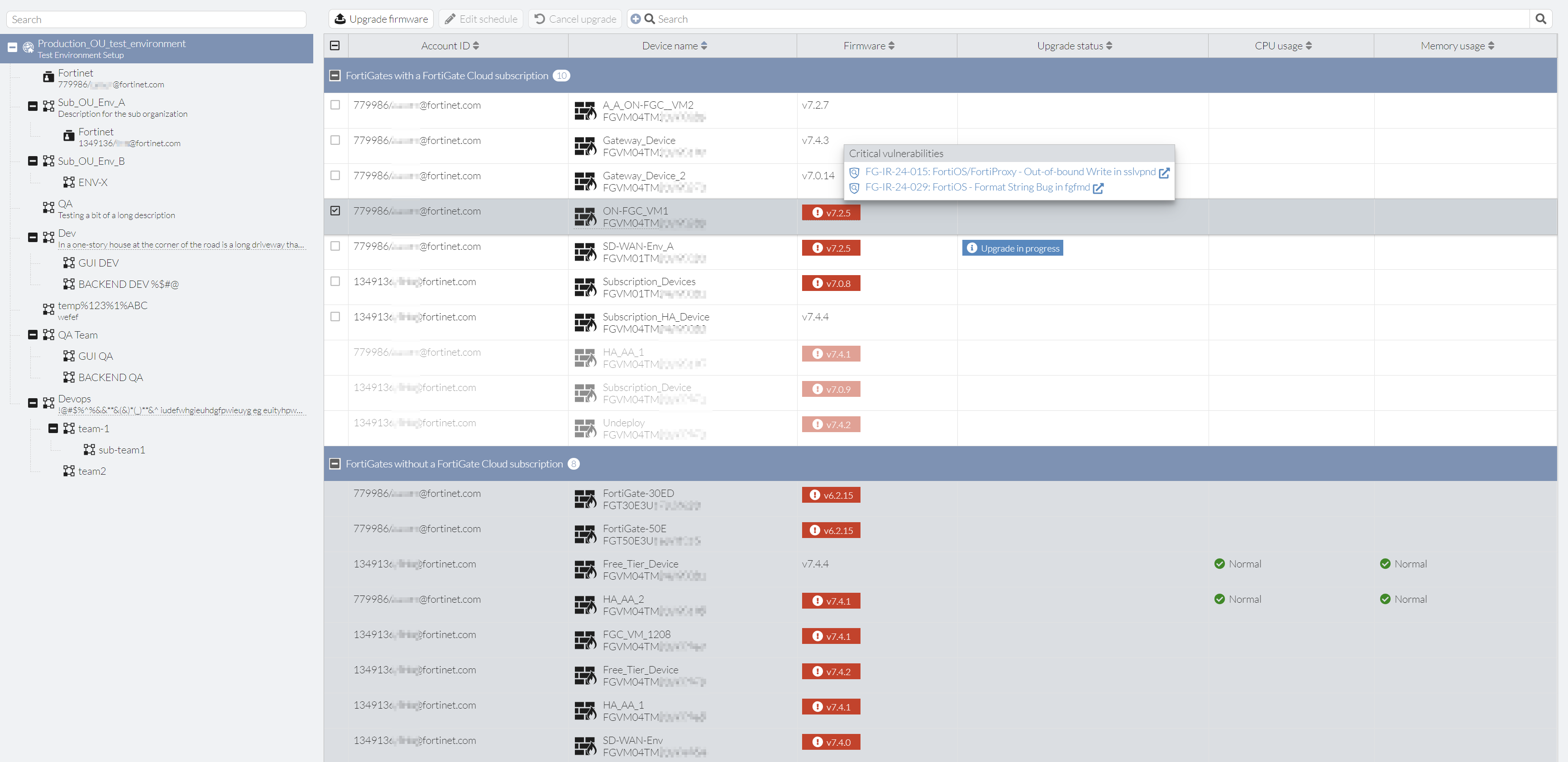The height and width of the screenshot is (762, 1568).
Task: Tick the Gateway_Device row checkbox
Action: pyautogui.click(x=335, y=140)
